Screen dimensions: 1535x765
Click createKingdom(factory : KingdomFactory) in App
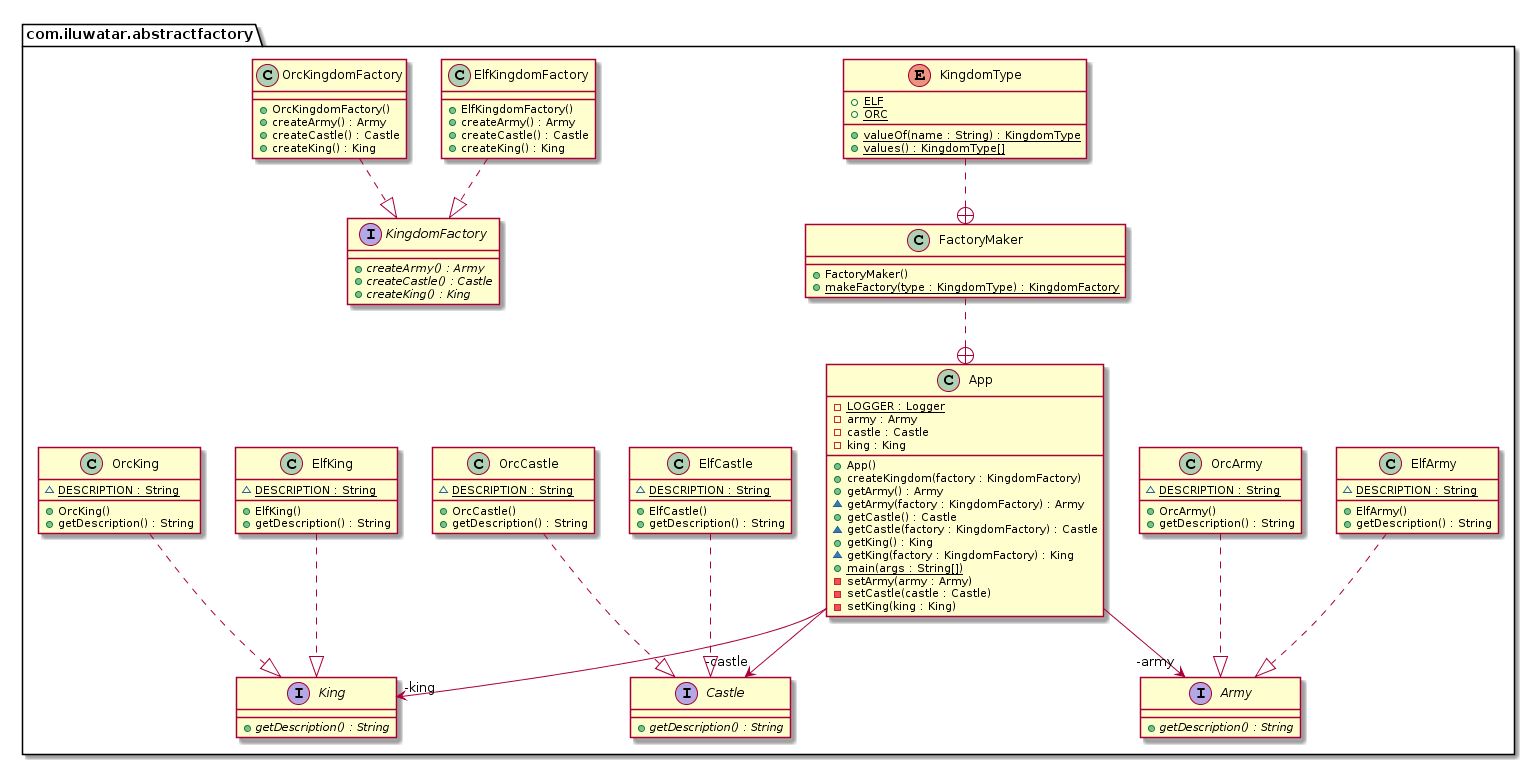(x=963, y=478)
